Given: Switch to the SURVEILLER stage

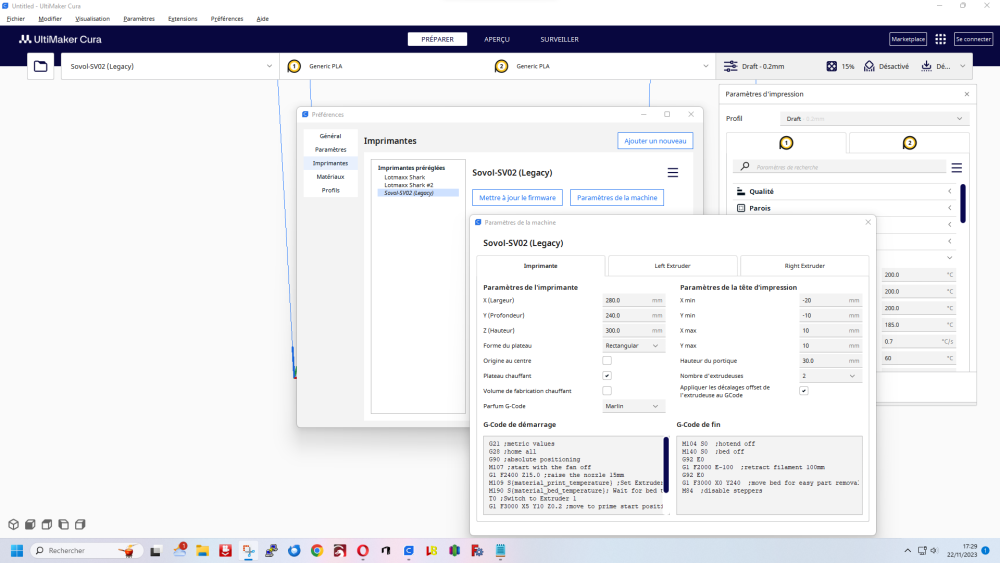Looking at the screenshot, I should pyautogui.click(x=559, y=40).
